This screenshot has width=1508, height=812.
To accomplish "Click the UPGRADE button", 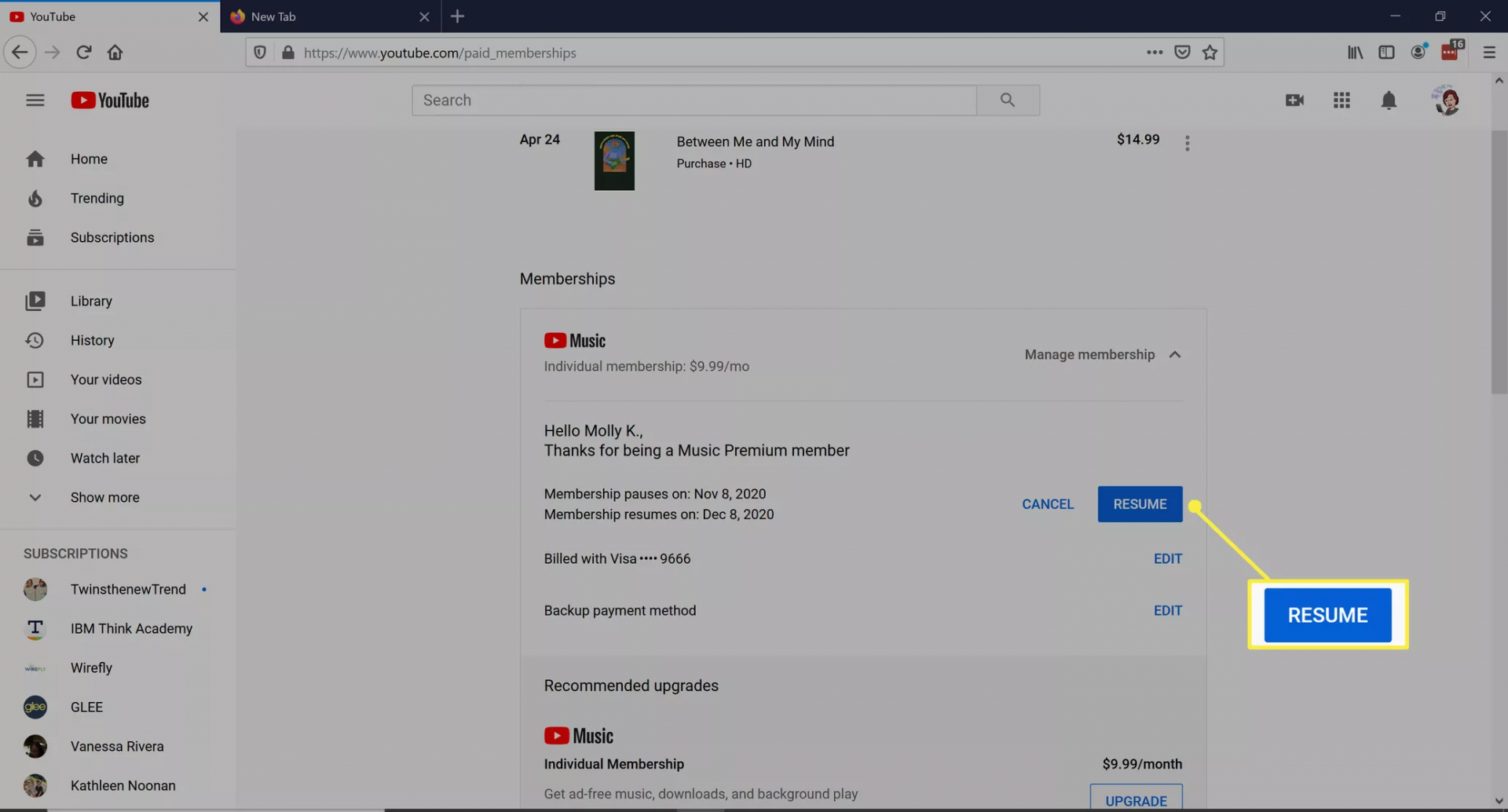I will pos(1136,799).
